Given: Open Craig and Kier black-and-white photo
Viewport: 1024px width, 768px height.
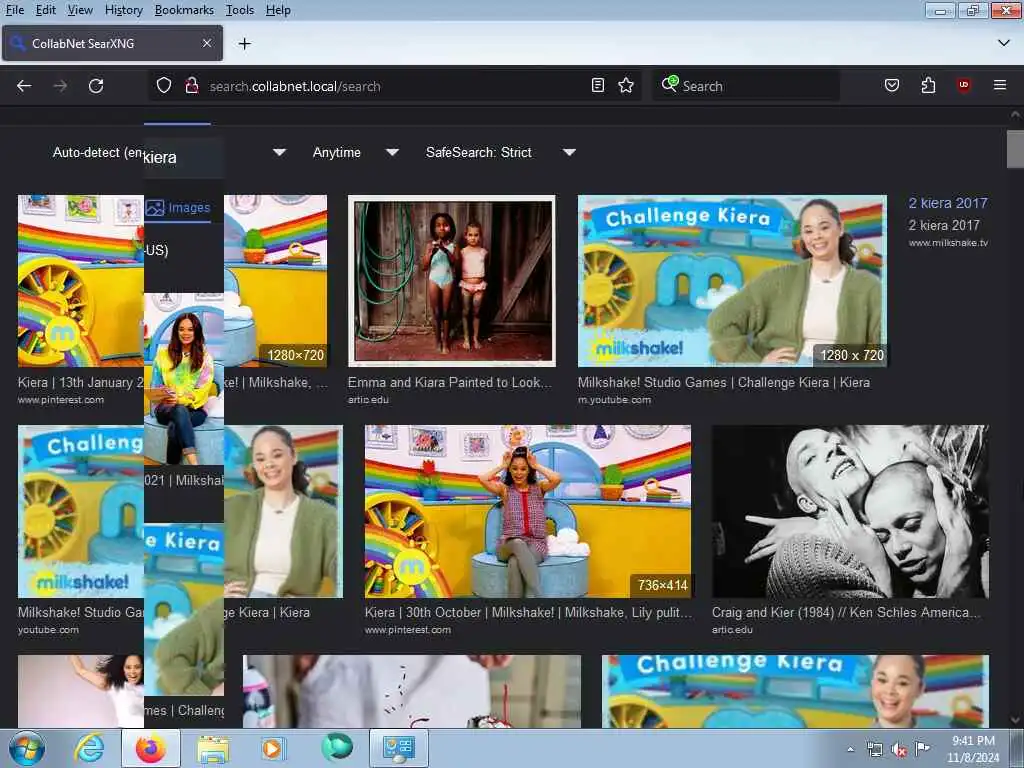Looking at the screenshot, I should coord(850,511).
